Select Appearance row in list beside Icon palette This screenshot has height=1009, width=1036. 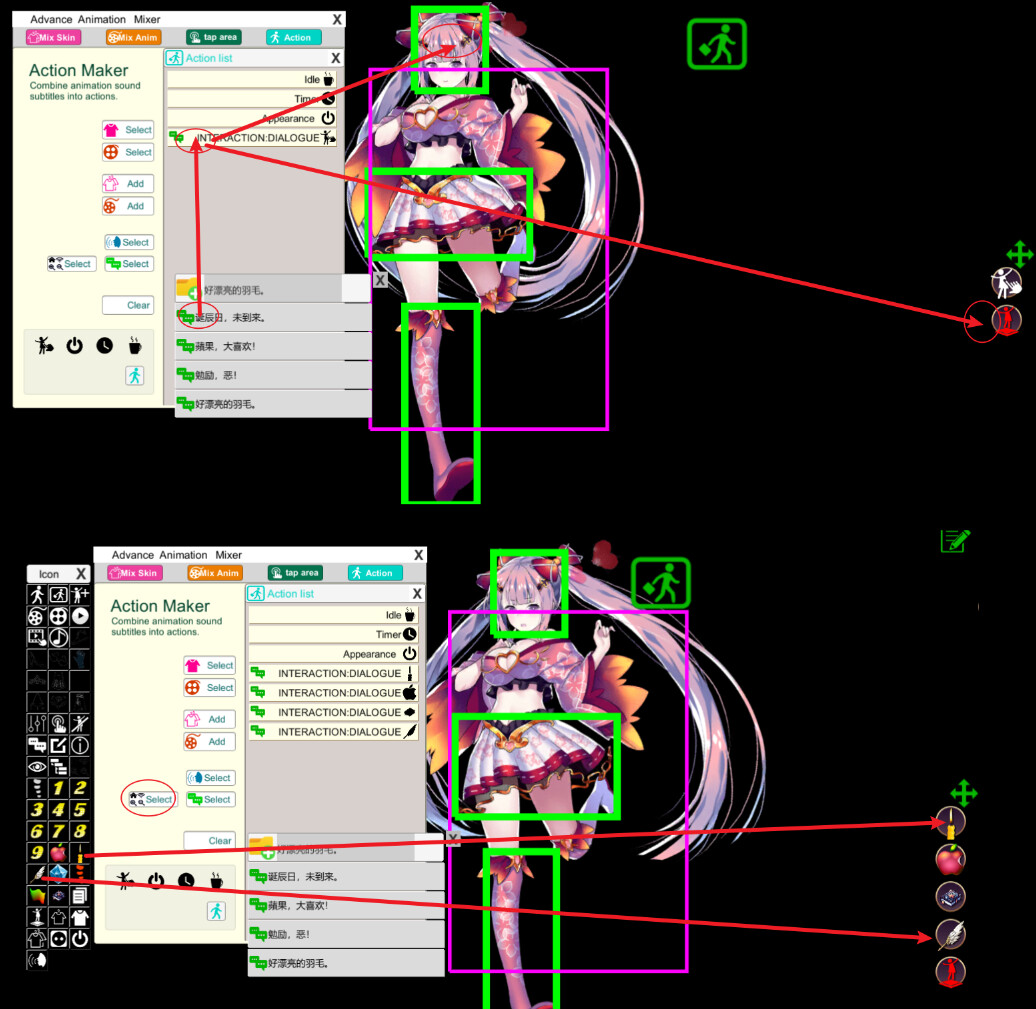pos(333,654)
